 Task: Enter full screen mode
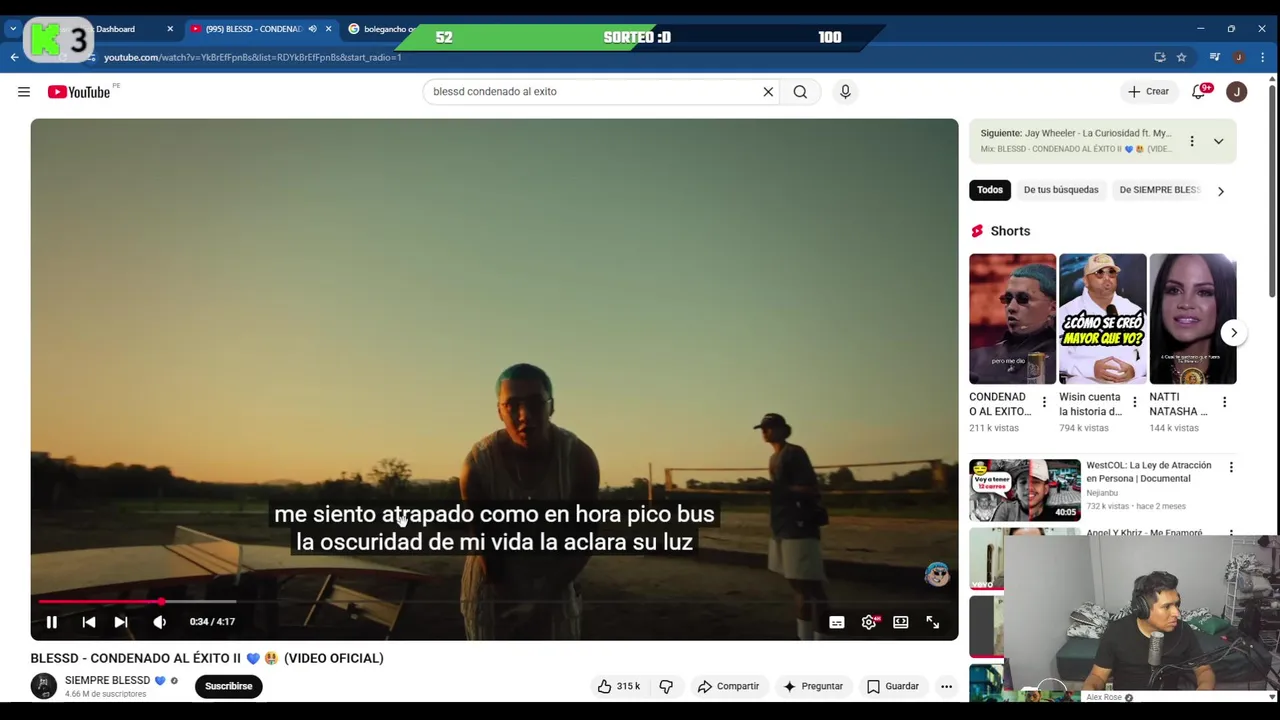click(x=932, y=622)
